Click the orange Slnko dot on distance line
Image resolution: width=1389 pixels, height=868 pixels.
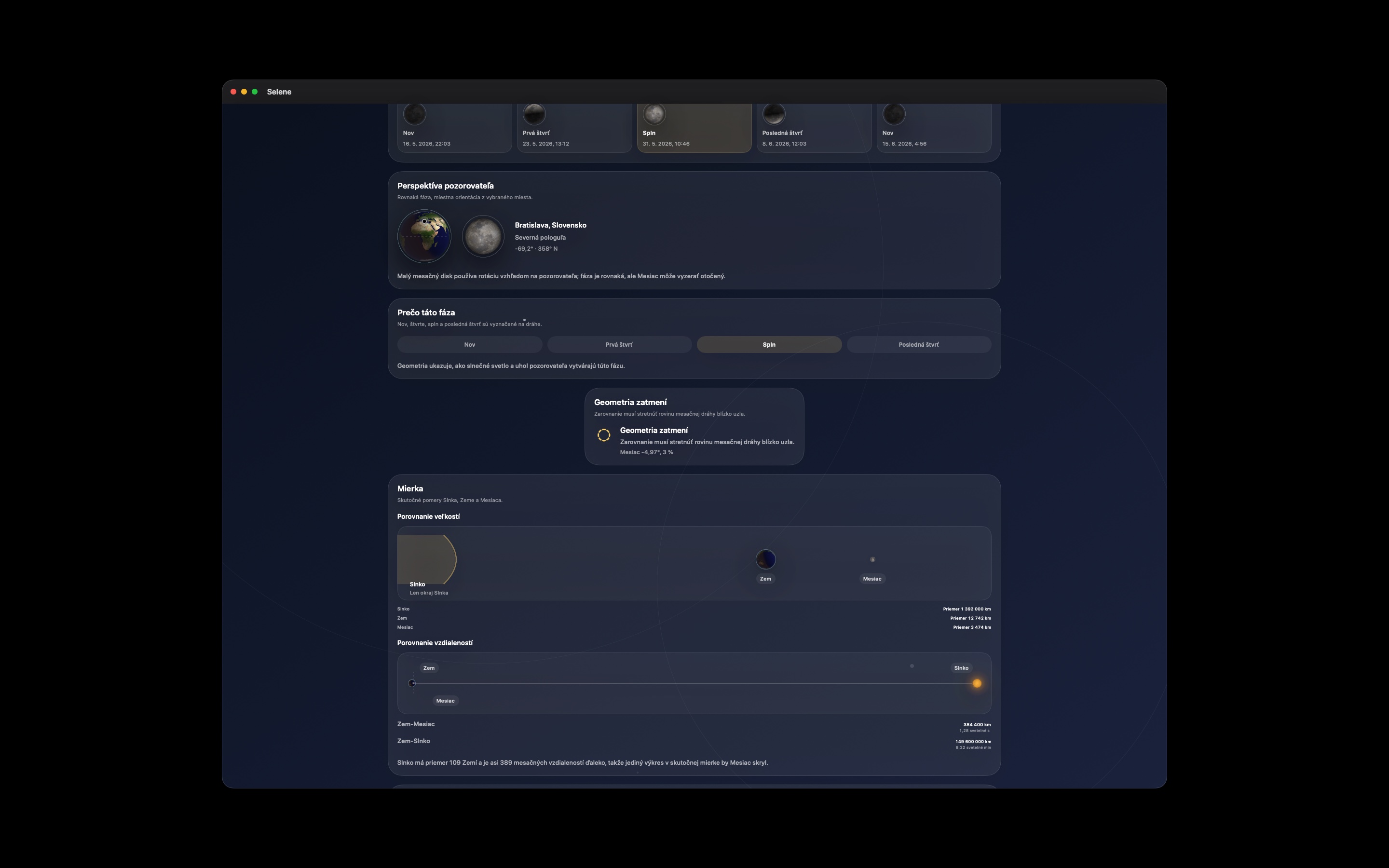(x=977, y=683)
